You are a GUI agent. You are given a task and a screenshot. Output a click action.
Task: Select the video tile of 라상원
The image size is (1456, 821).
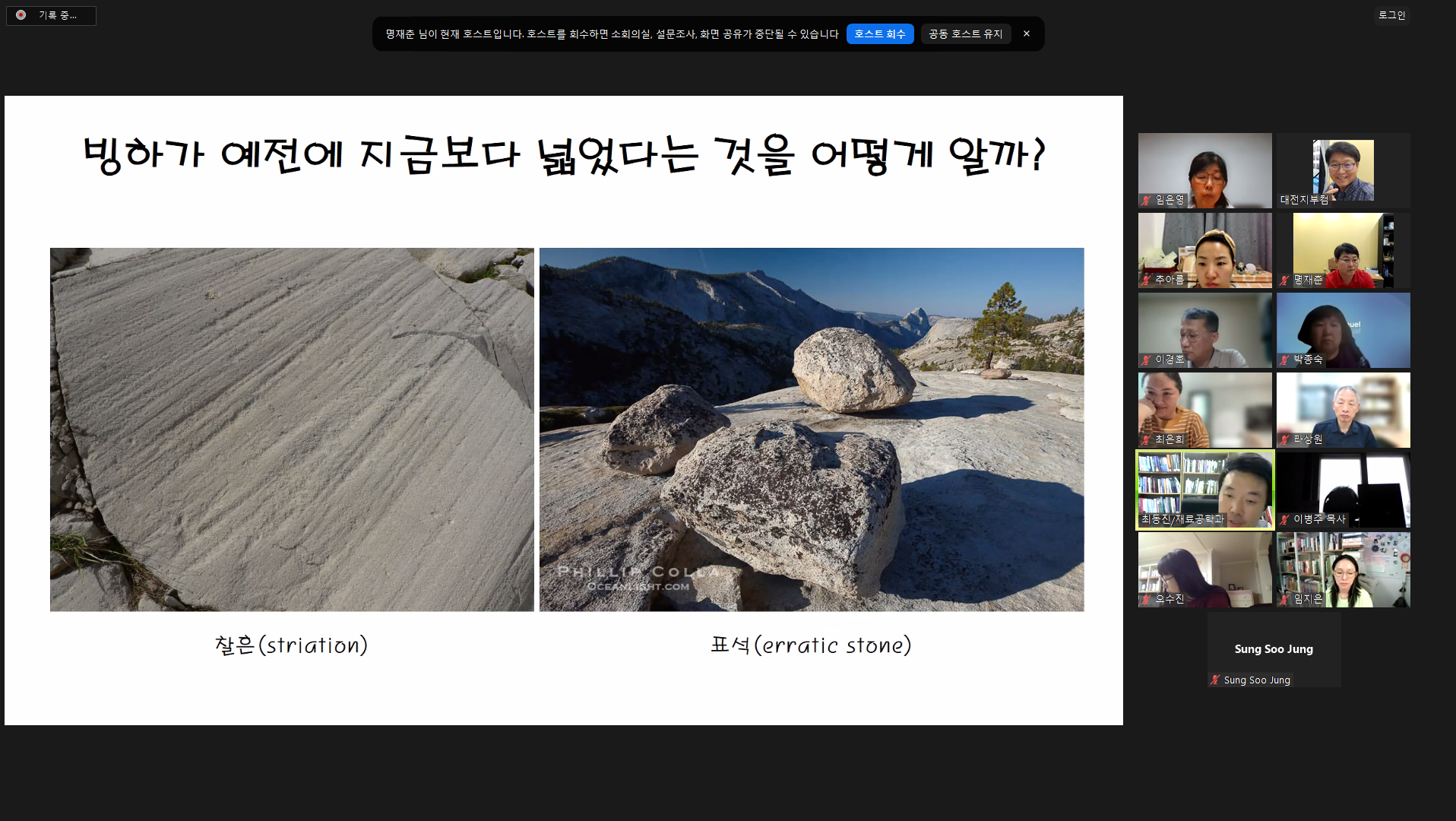(1344, 410)
